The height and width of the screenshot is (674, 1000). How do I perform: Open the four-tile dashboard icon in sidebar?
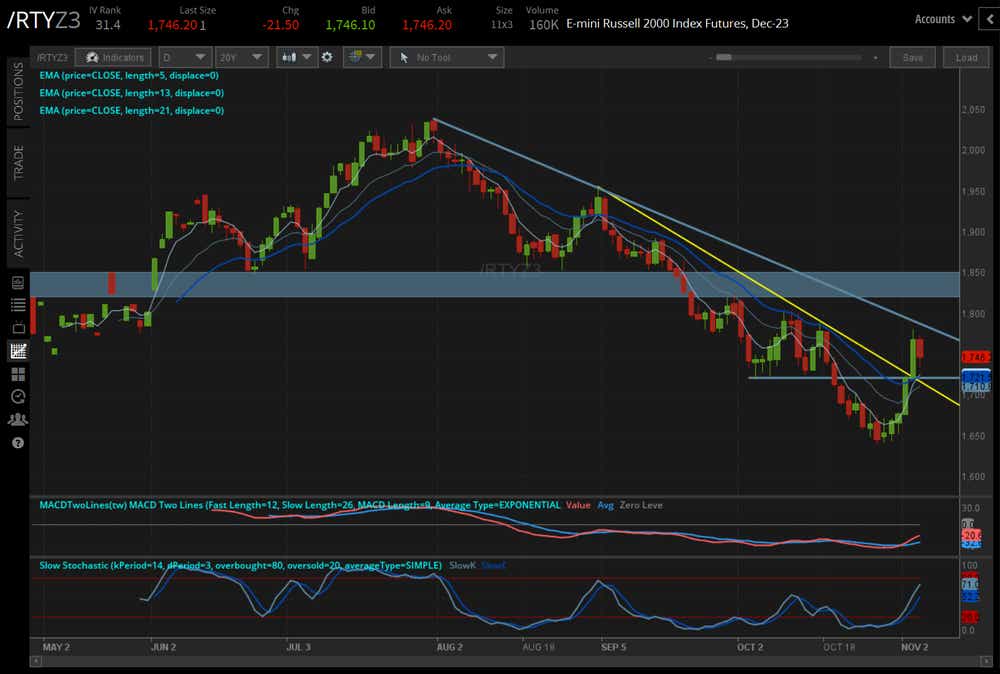[x=18, y=374]
